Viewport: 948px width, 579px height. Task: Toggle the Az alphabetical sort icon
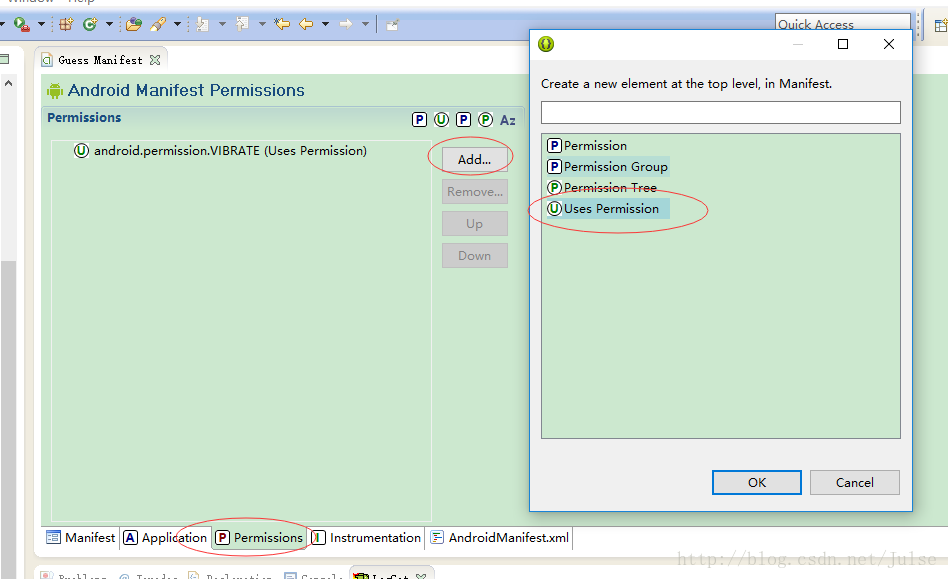(508, 120)
